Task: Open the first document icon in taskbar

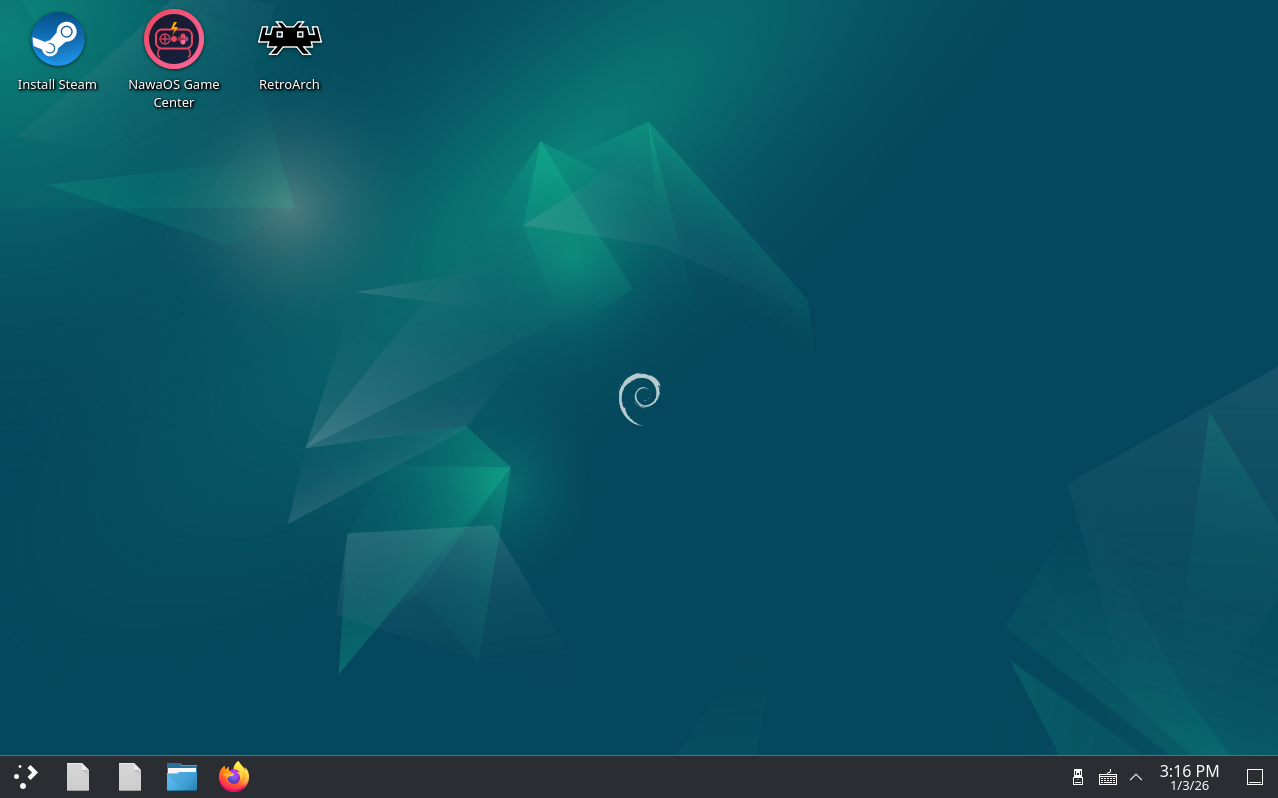Action: (x=77, y=776)
